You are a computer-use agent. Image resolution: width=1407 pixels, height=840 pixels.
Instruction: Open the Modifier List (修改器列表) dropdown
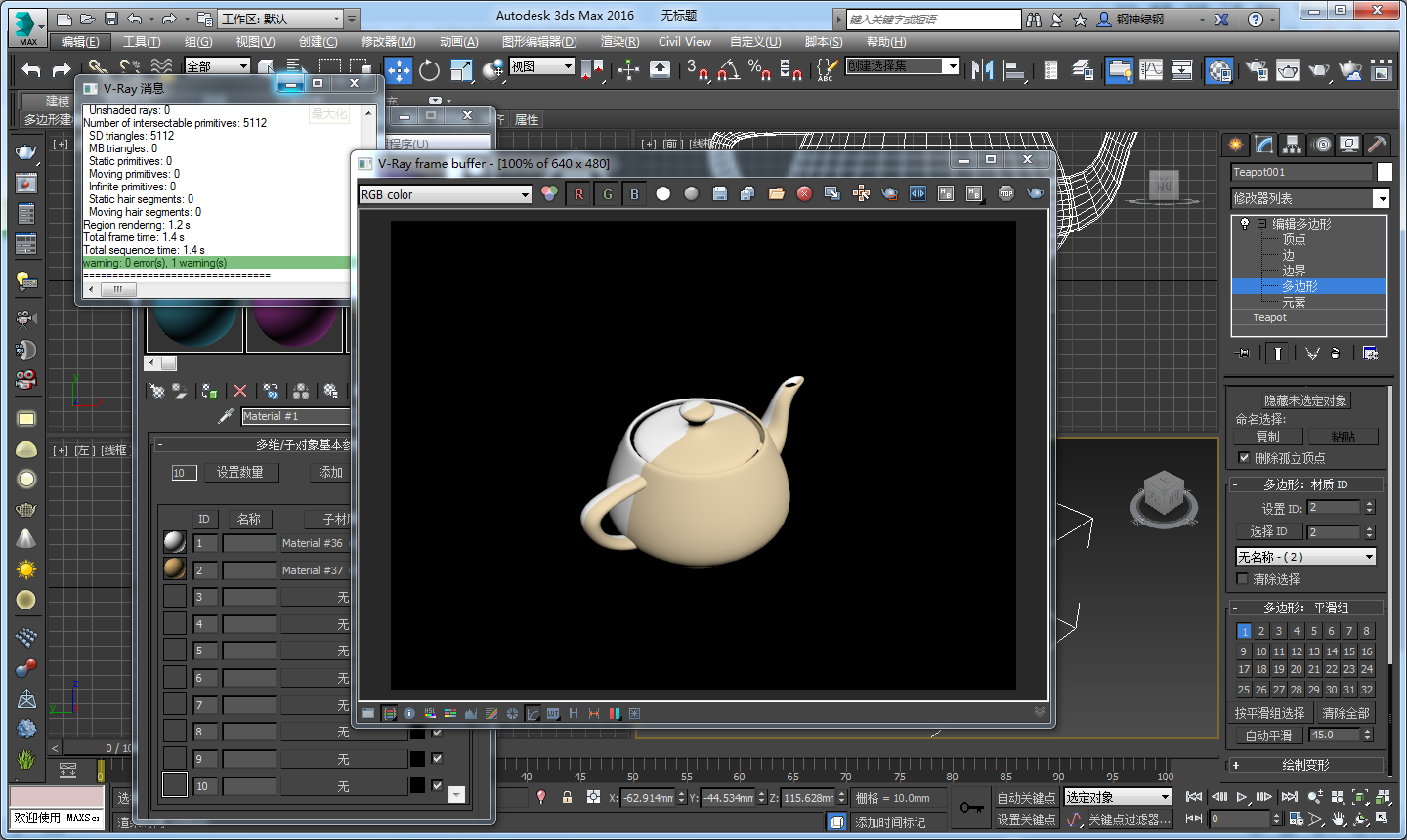pyautogui.click(x=1310, y=198)
